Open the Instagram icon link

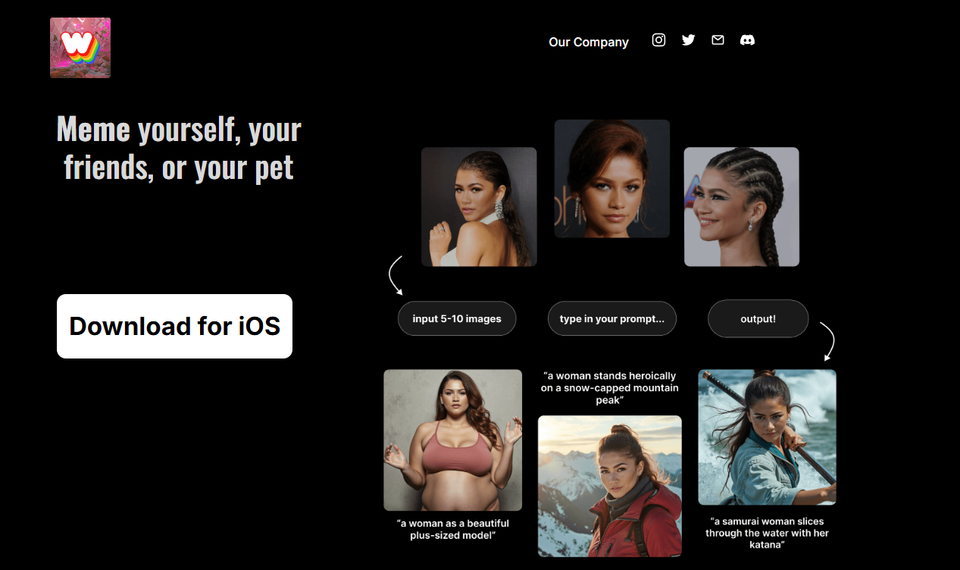tap(658, 40)
